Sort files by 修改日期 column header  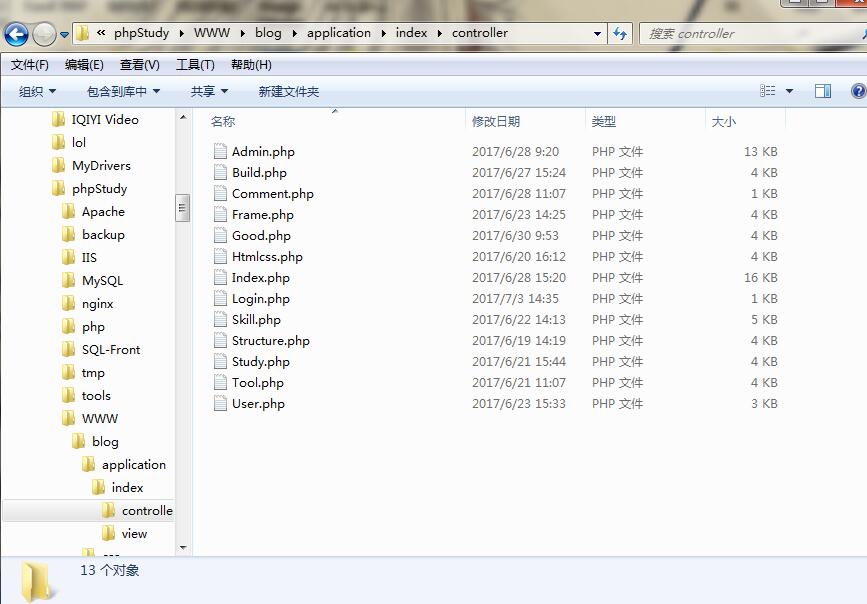(496, 121)
